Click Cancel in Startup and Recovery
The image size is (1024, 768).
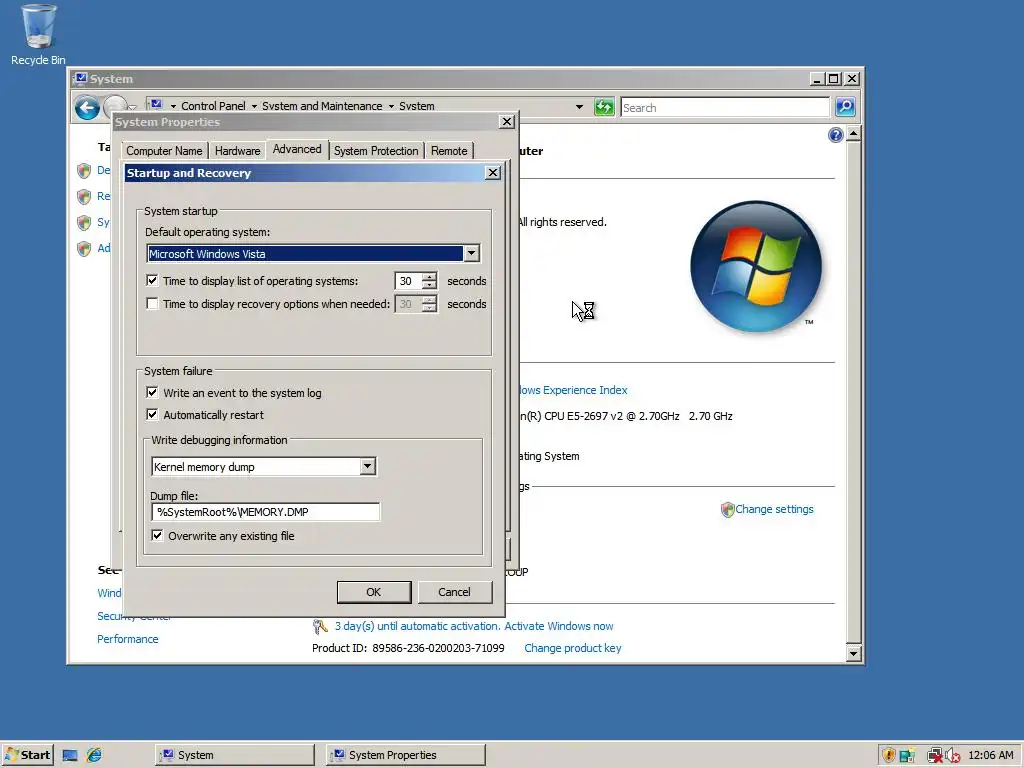click(x=454, y=592)
